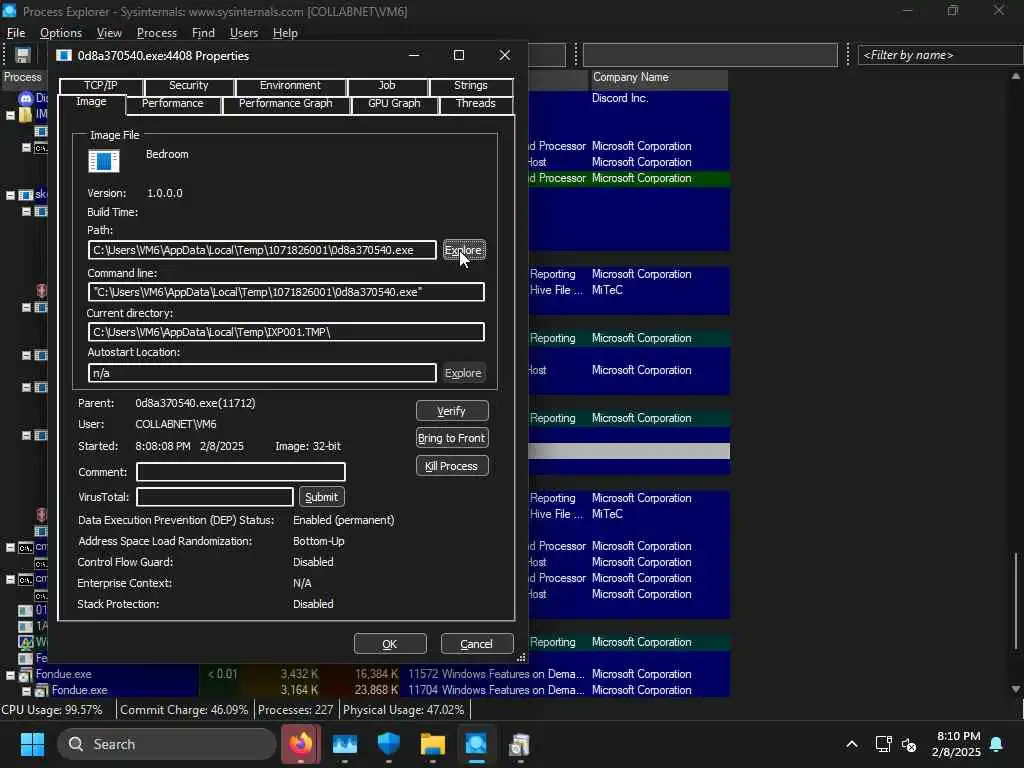Click the Windows Defender shield taskbar icon
The width and height of the screenshot is (1024, 768).
coord(389,744)
